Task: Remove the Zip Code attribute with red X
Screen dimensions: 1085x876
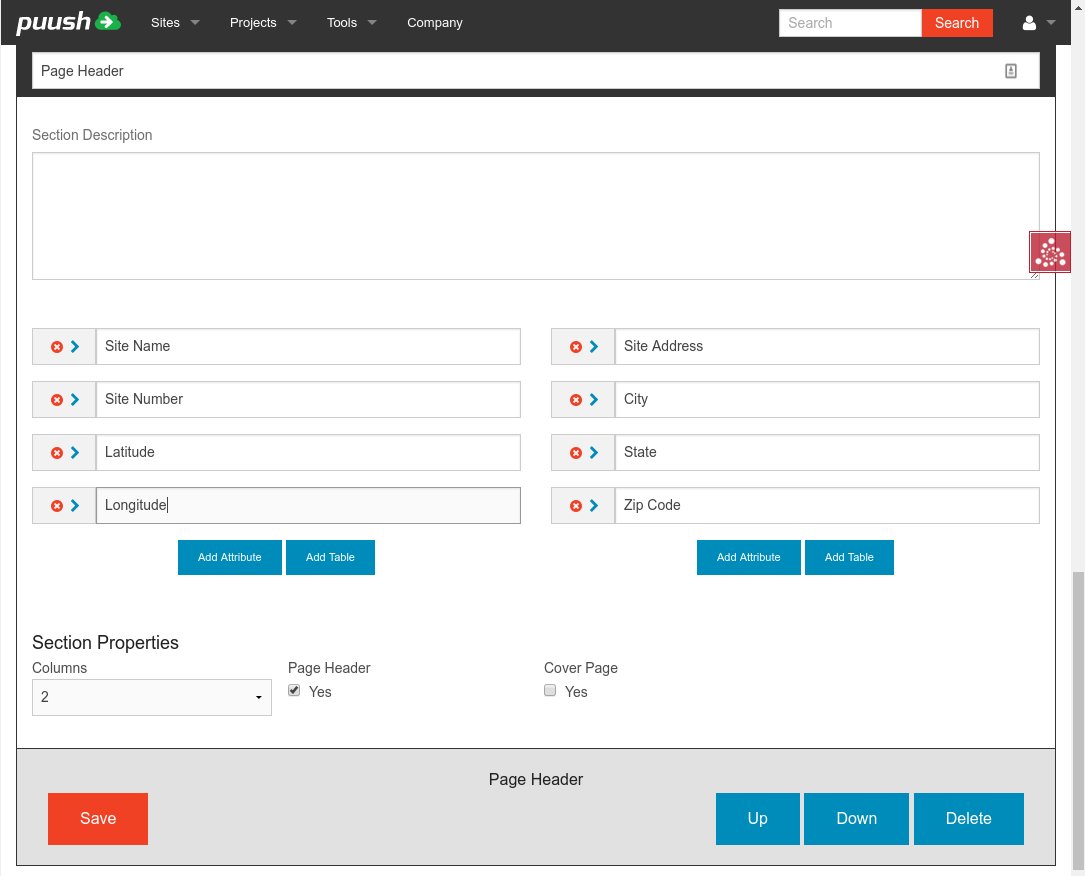Action: point(576,506)
